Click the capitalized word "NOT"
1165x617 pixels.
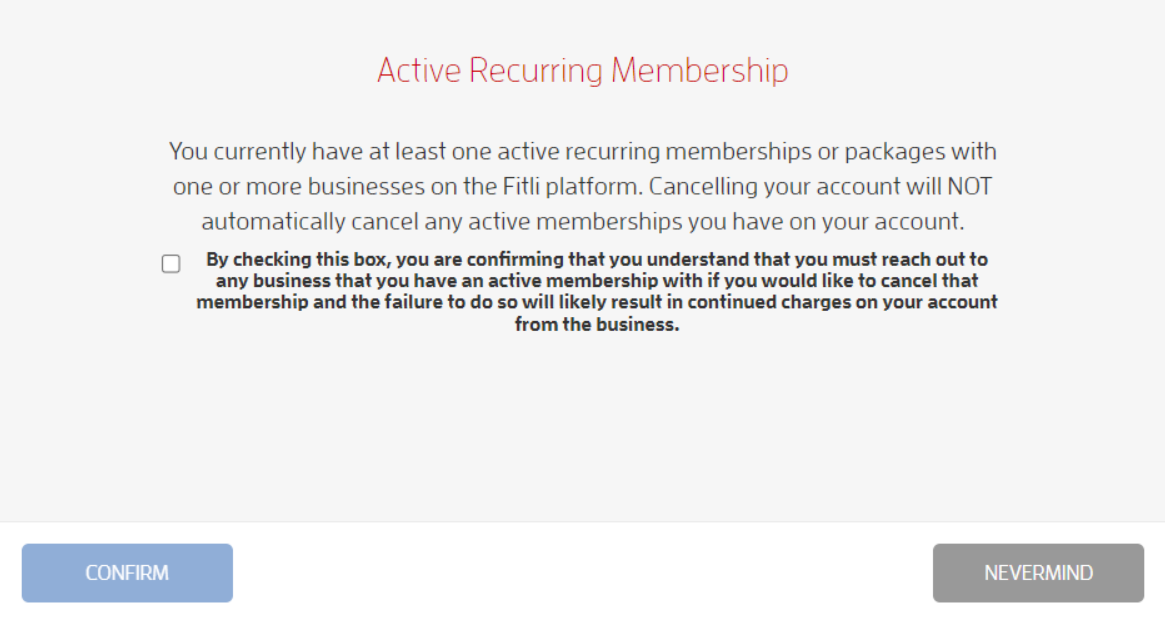click(970, 187)
